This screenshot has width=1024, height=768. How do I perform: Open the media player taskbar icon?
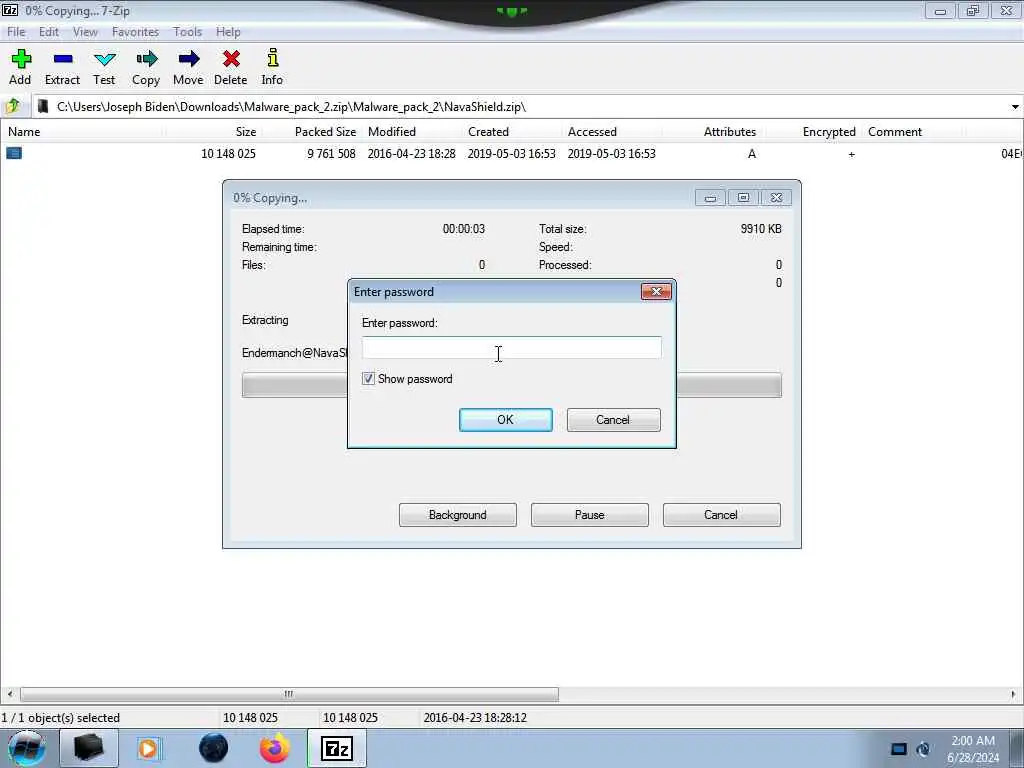(149, 748)
